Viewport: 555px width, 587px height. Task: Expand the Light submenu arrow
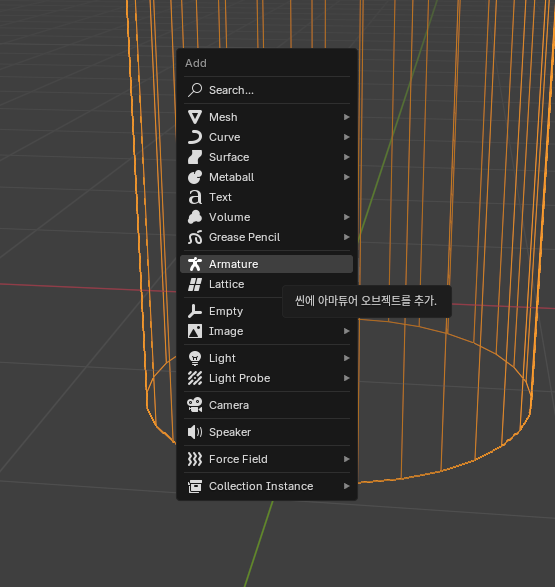(347, 358)
